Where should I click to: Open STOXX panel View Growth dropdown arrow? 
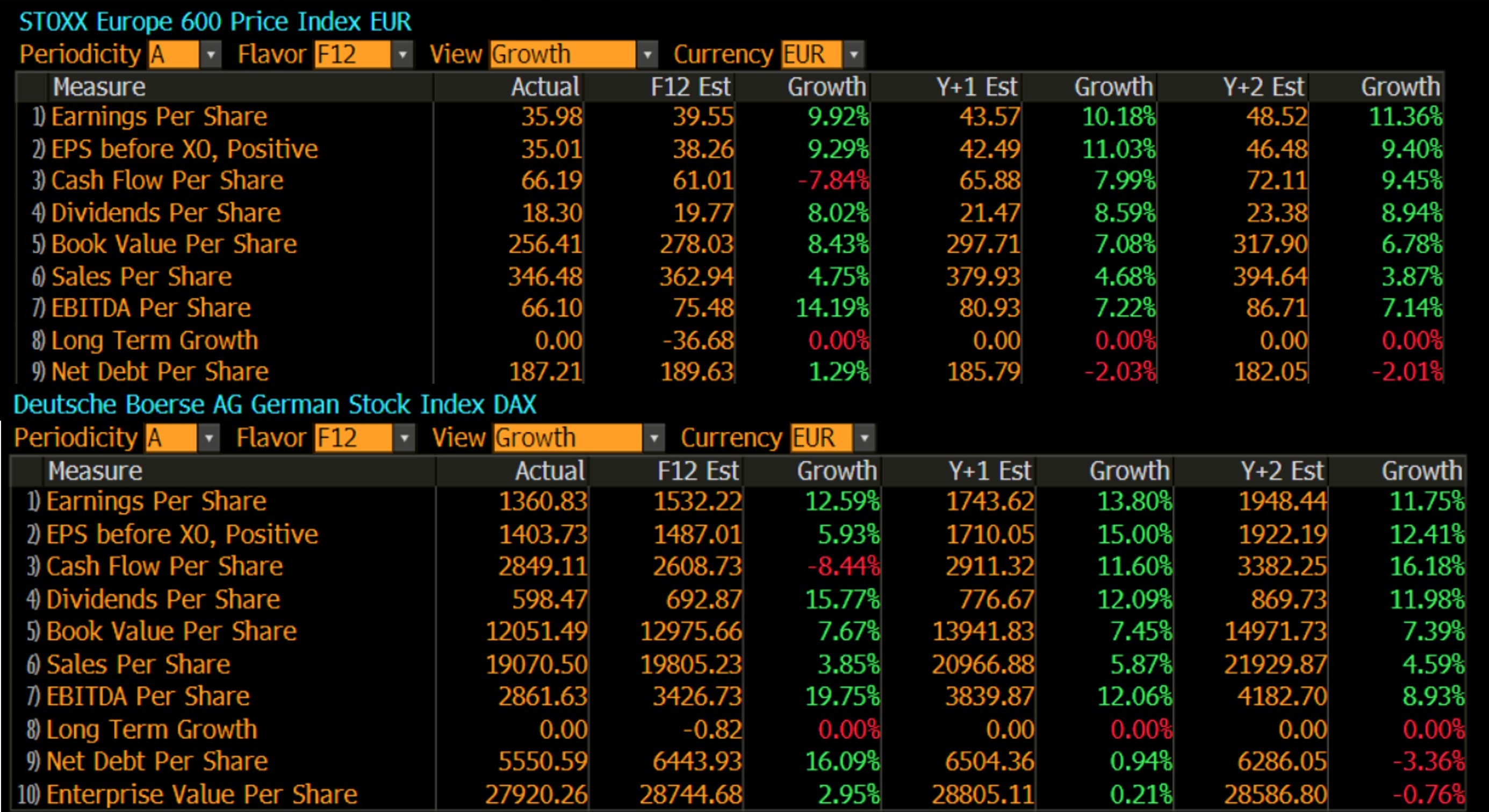pos(648,55)
